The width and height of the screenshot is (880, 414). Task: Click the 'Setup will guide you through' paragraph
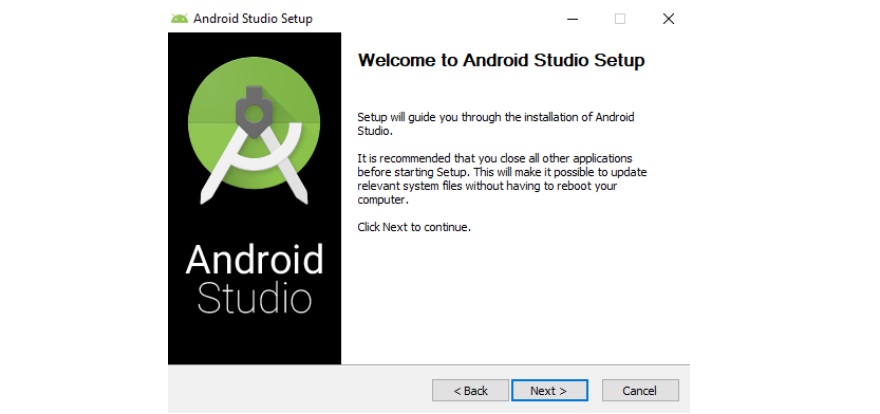[496, 124]
